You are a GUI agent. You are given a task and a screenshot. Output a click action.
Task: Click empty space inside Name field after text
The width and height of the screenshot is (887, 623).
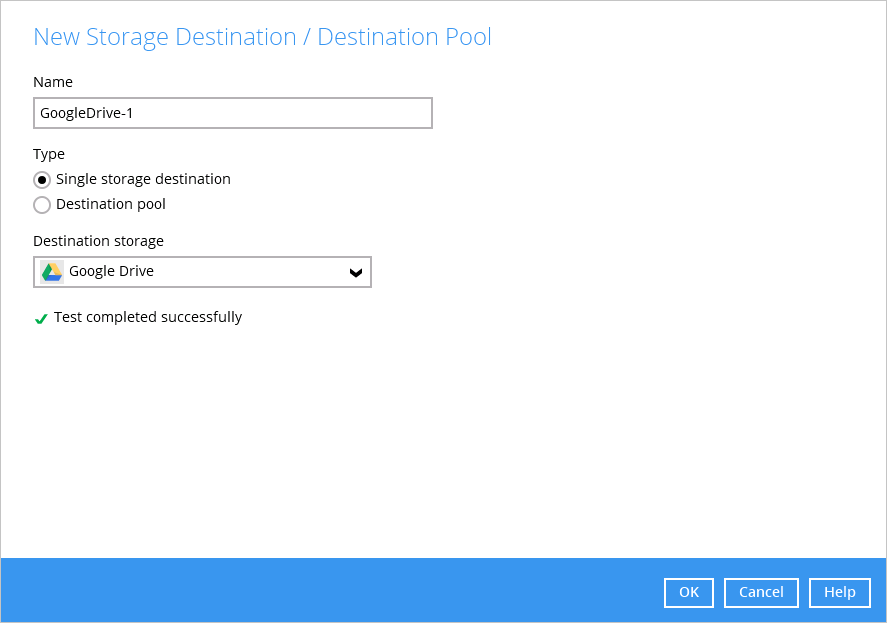click(283, 113)
